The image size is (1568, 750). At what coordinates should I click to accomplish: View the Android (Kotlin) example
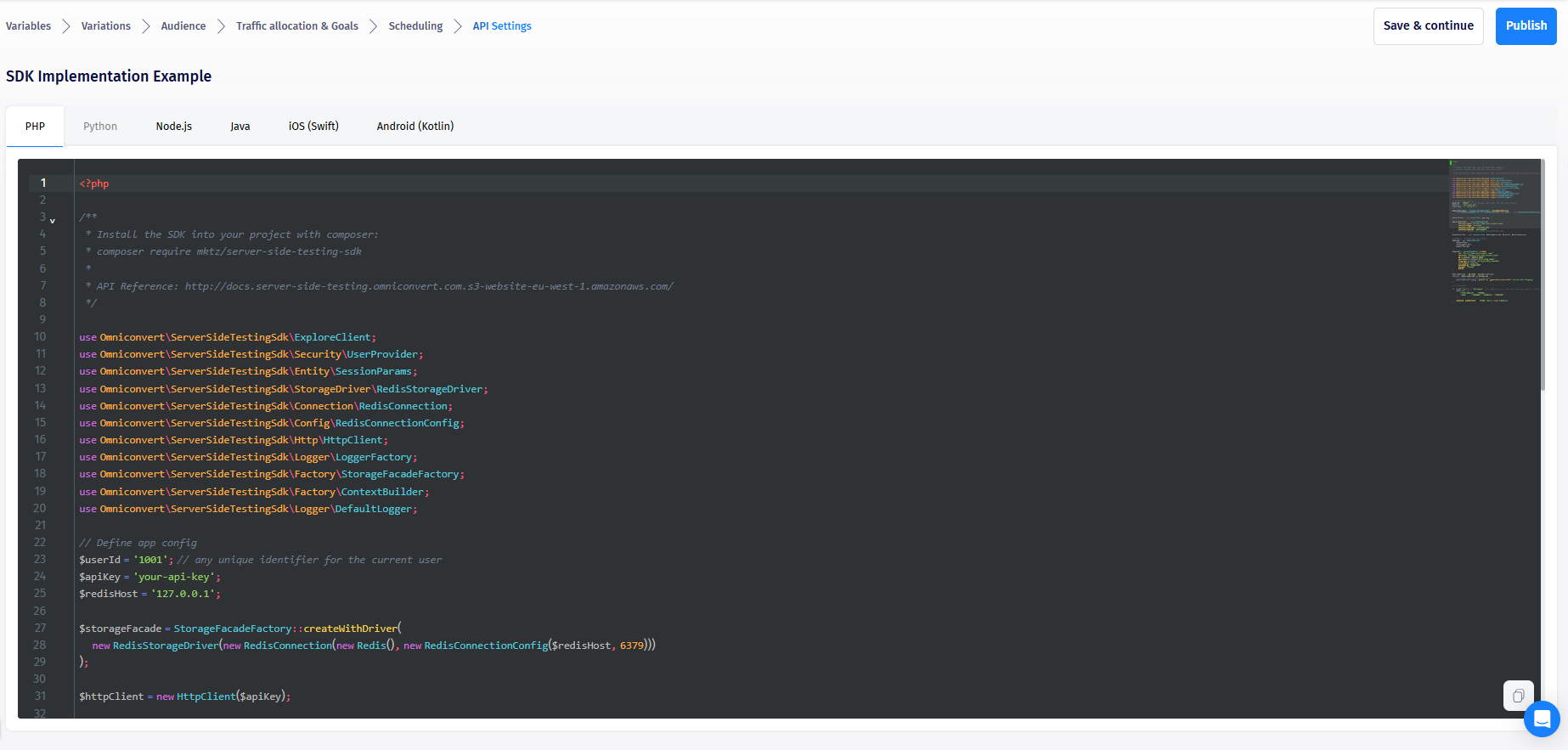click(415, 127)
